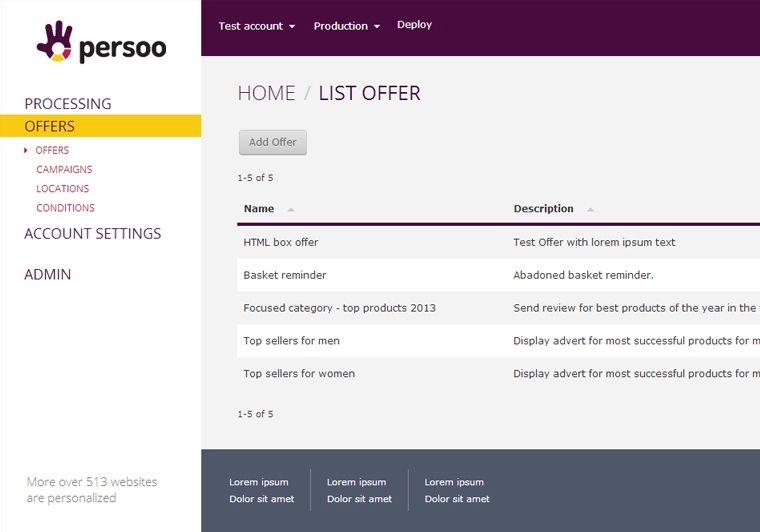The width and height of the screenshot is (760, 532).
Task: Select the Basket reminder offer row
Action: click(285, 275)
